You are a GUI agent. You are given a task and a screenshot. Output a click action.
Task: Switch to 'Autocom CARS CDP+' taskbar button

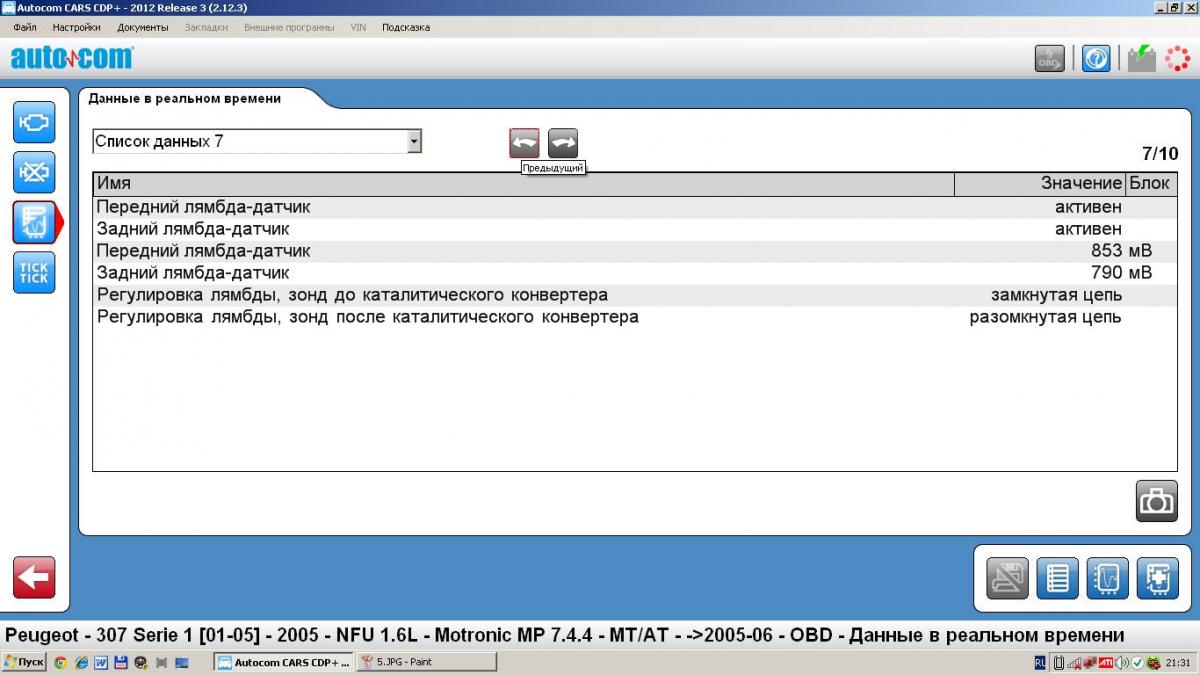coord(284,662)
